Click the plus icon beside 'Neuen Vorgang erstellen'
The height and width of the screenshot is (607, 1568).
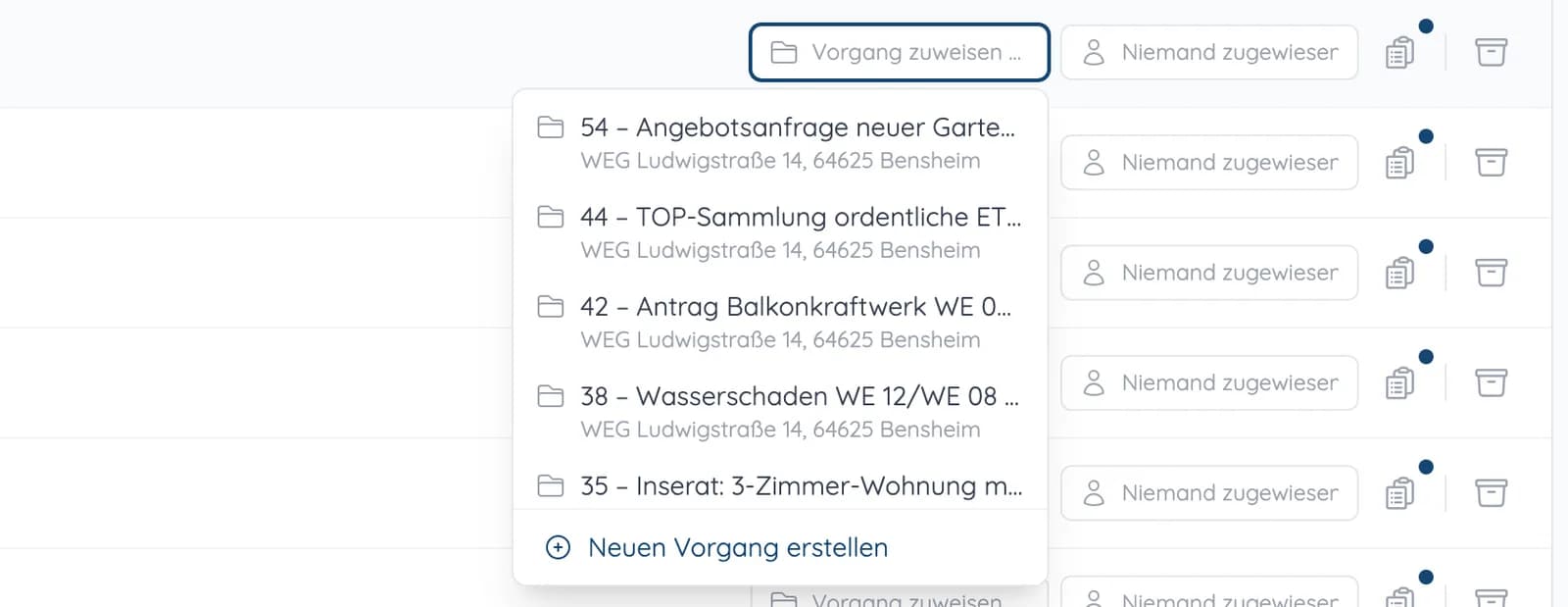click(558, 547)
